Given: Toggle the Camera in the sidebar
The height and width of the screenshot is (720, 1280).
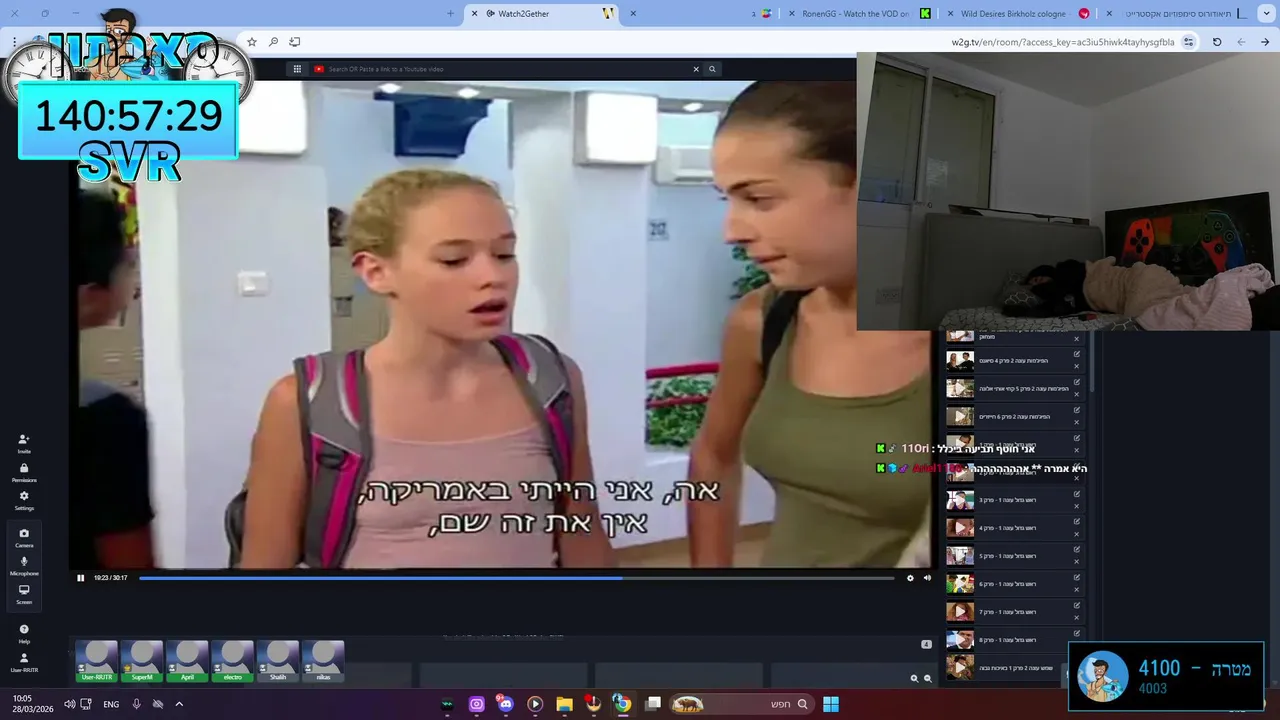Looking at the screenshot, I should [24, 538].
